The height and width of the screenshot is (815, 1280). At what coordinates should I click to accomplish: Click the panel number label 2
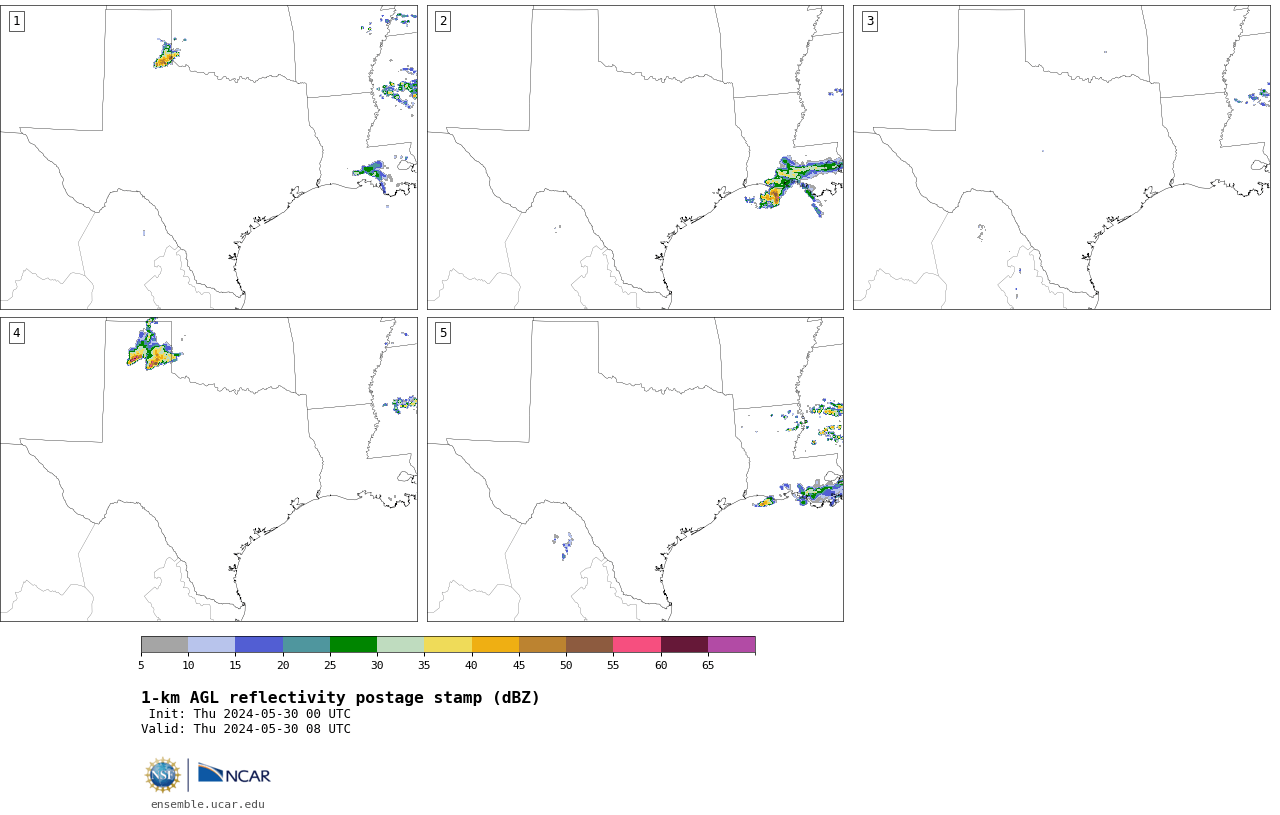443,21
